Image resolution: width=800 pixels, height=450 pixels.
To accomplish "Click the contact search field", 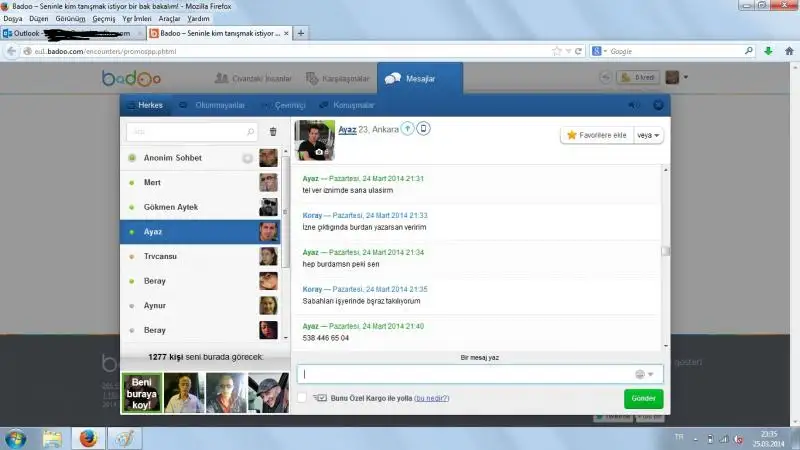I will [x=192, y=132].
